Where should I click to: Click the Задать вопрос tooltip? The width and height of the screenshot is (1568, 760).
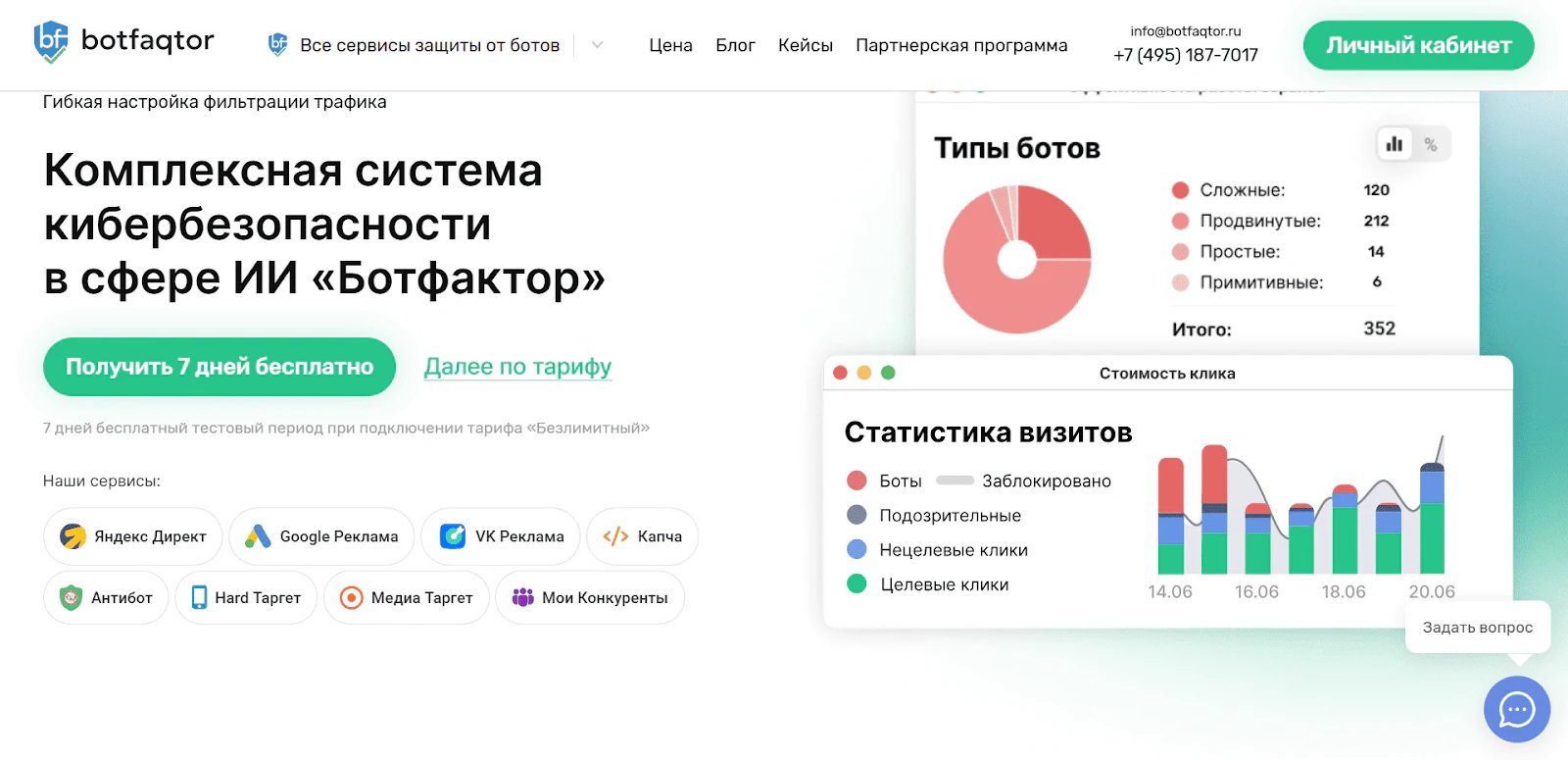[x=1478, y=628]
